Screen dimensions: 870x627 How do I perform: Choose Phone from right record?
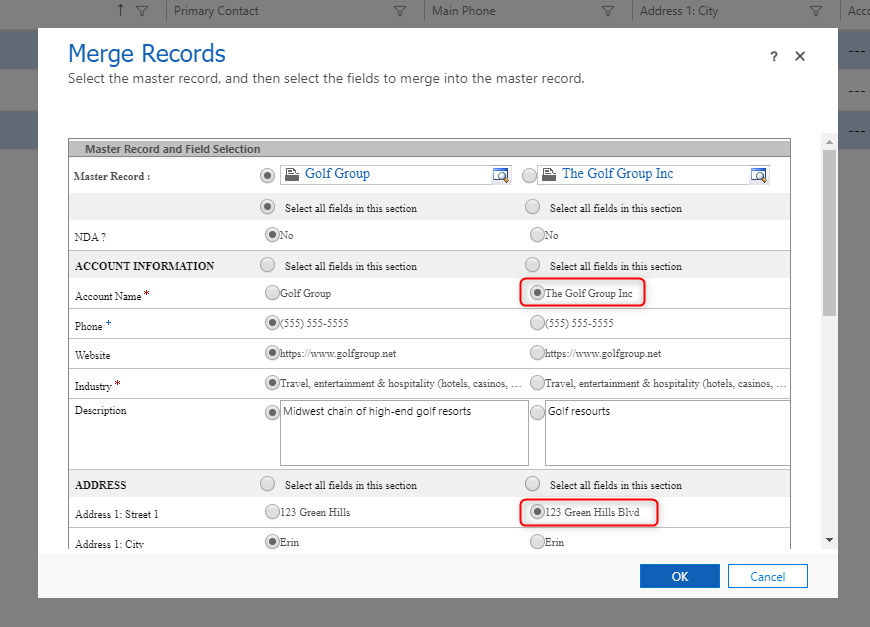tap(537, 322)
